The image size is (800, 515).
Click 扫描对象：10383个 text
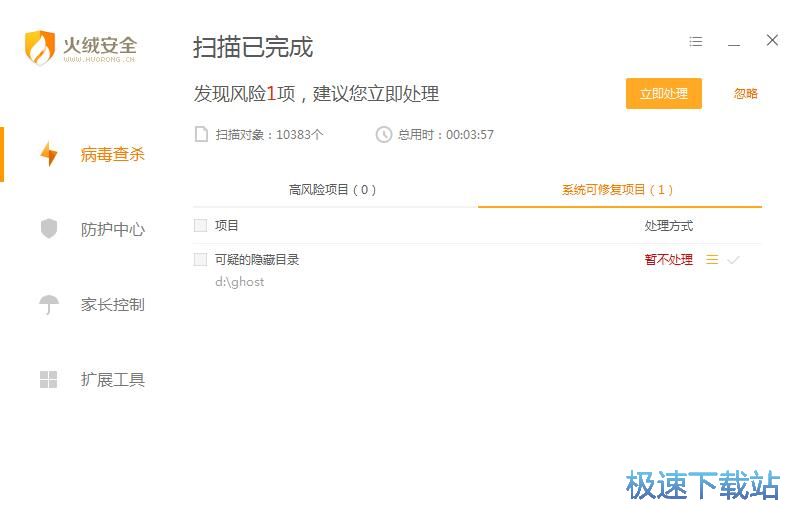click(x=269, y=135)
